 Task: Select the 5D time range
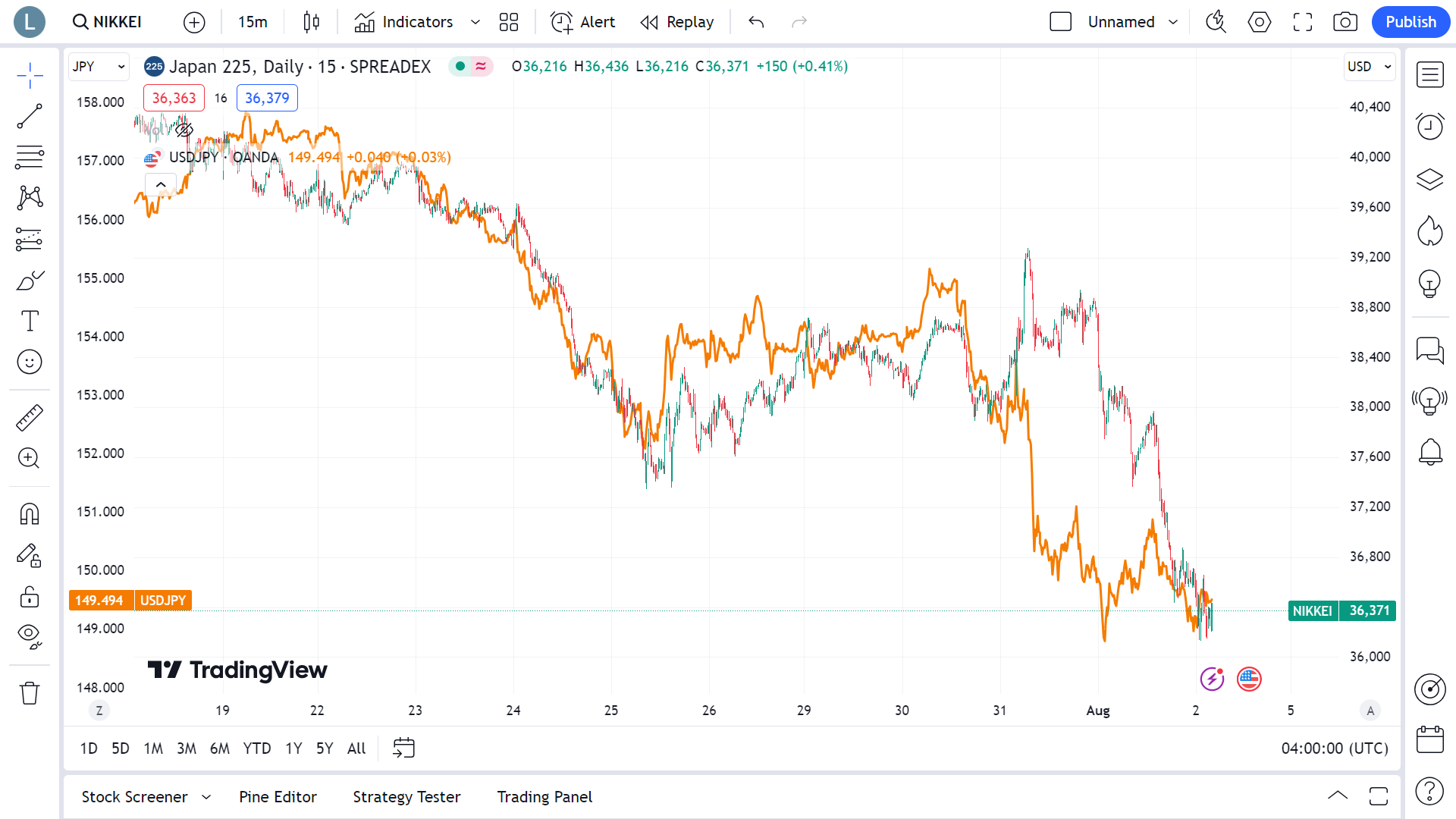coord(121,748)
